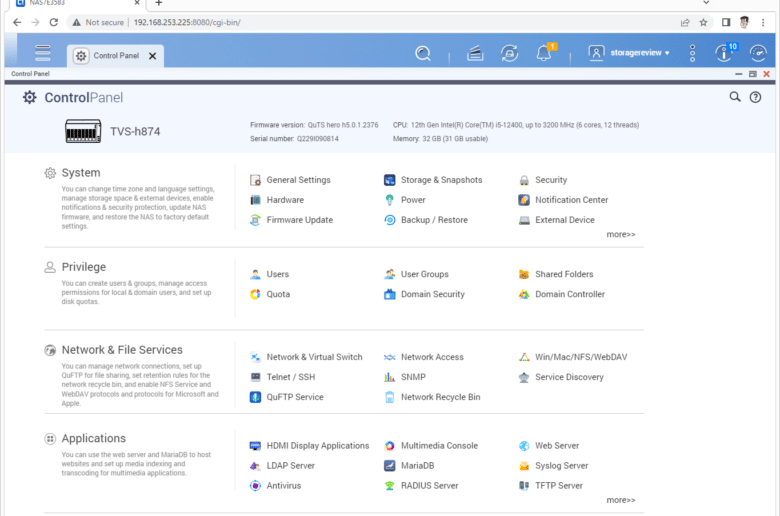Open Power settings
Image resolution: width=780 pixels, height=516 pixels.
pyautogui.click(x=405, y=200)
